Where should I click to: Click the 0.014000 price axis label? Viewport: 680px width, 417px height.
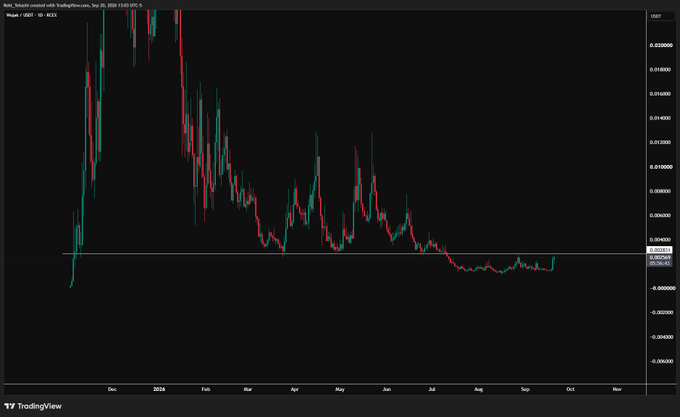[661, 118]
